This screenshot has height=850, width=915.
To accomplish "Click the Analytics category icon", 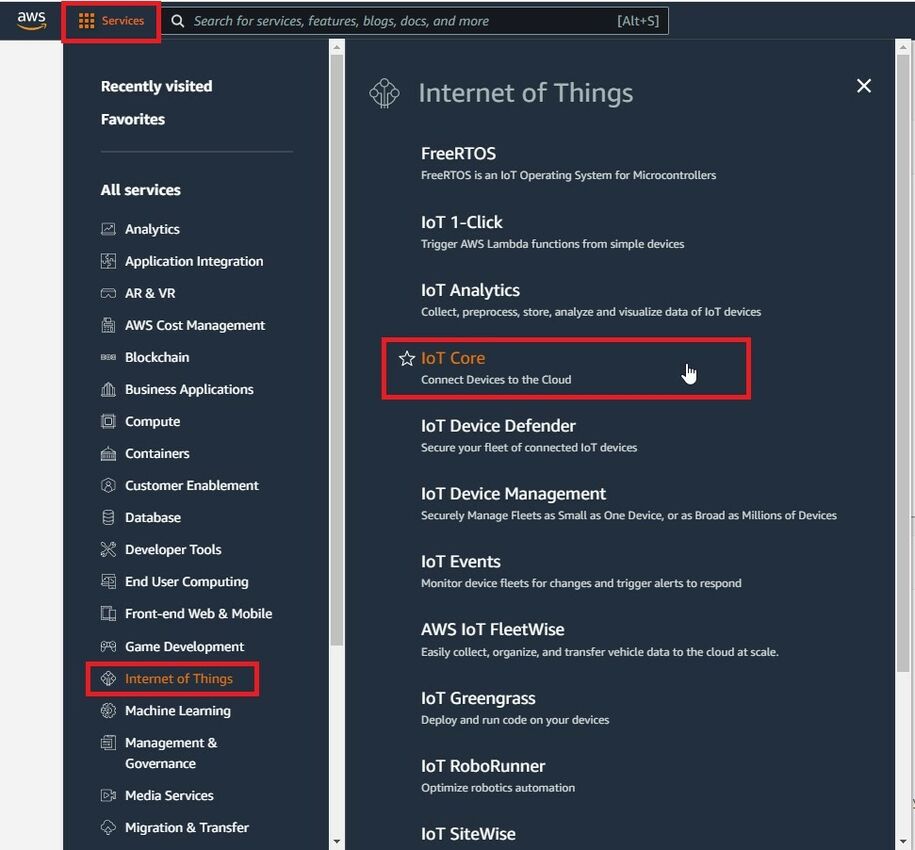I will 108,229.
